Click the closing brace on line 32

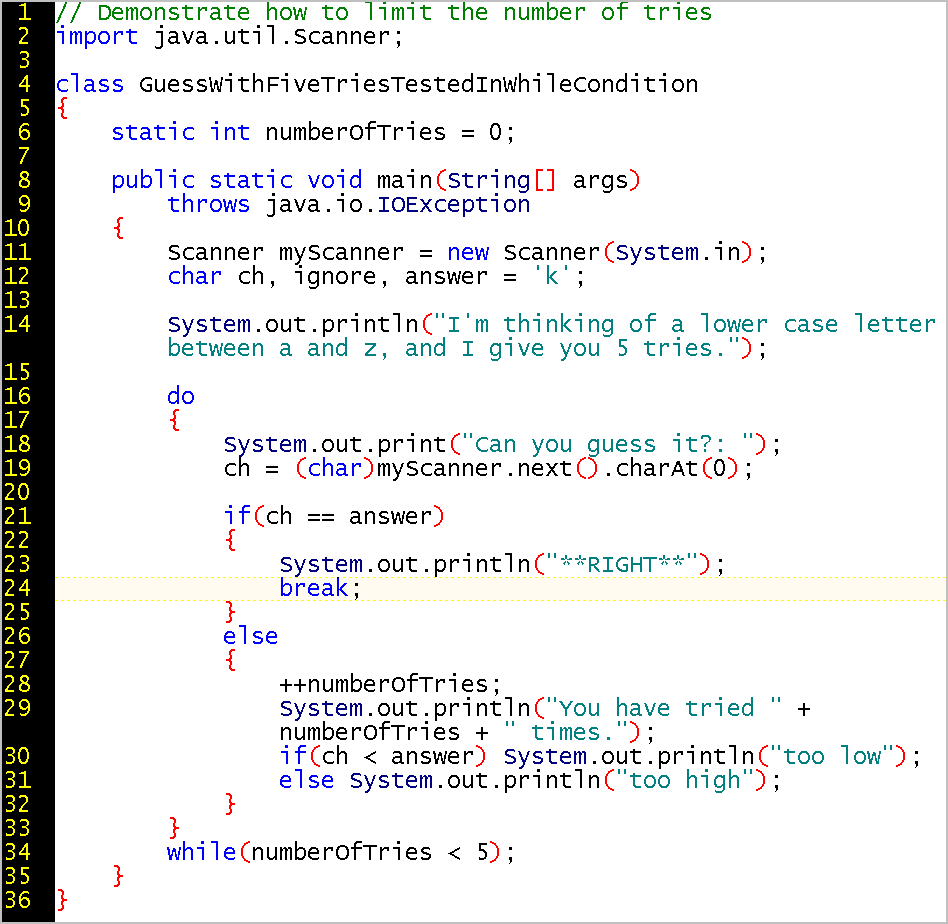pos(230,804)
